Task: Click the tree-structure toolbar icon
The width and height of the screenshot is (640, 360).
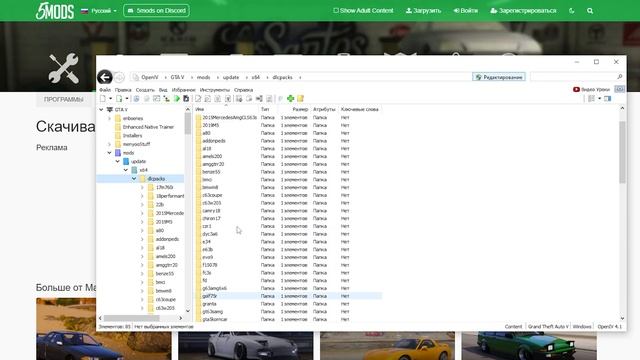Action: [x=167, y=98]
